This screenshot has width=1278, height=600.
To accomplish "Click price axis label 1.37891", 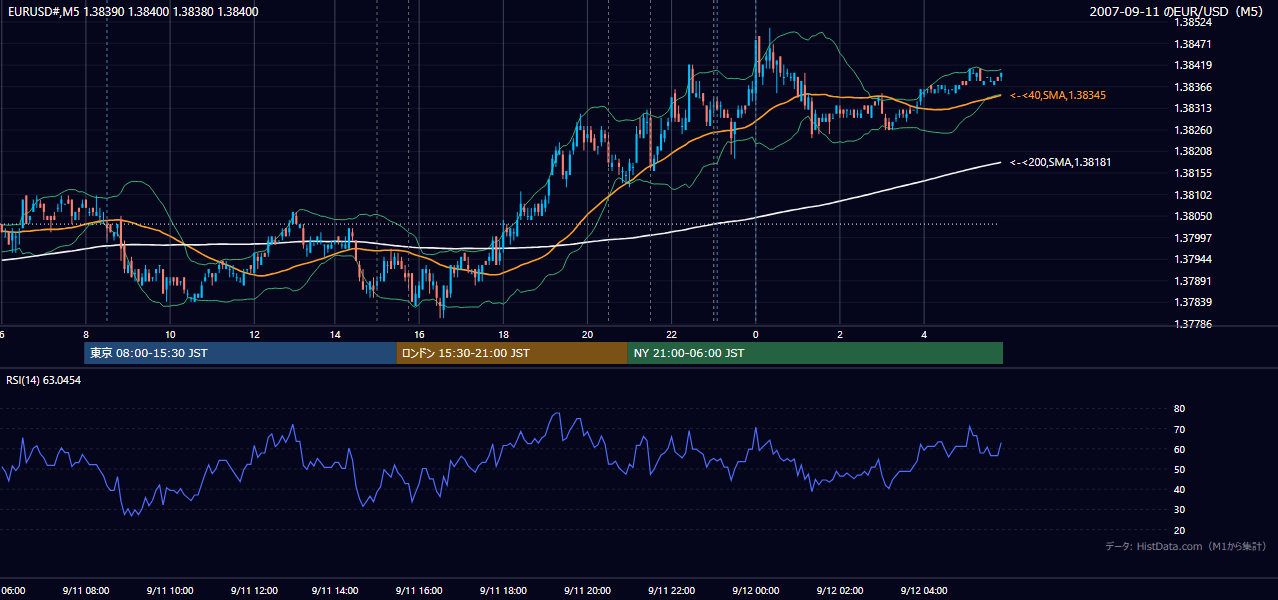I will click(1193, 281).
